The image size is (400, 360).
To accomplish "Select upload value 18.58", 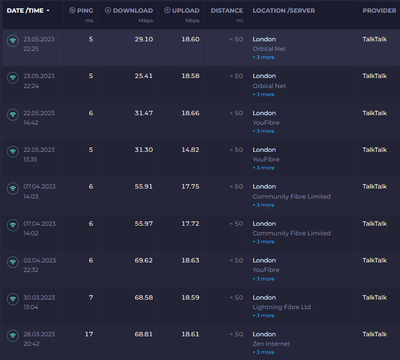I will tap(191, 76).
